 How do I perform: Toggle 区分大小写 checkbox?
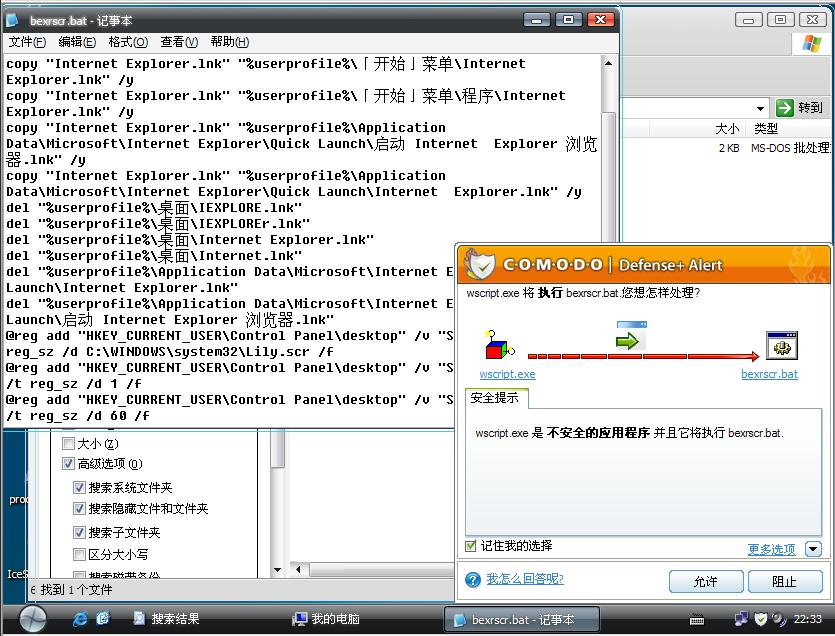pyautogui.click(x=79, y=555)
